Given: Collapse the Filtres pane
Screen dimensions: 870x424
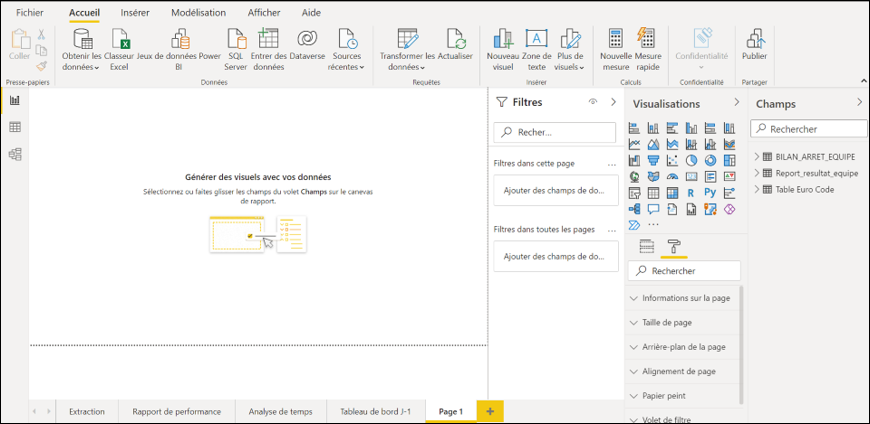Looking at the screenshot, I should [613, 102].
